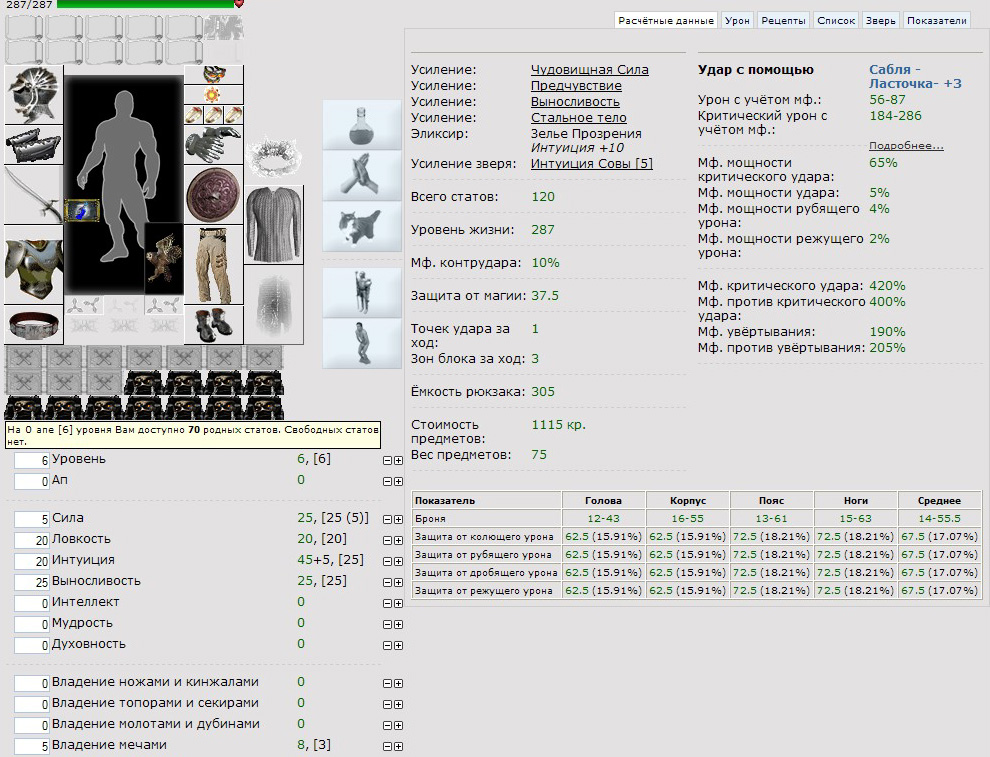Click the metal gloves slot

pyautogui.click(x=213, y=145)
